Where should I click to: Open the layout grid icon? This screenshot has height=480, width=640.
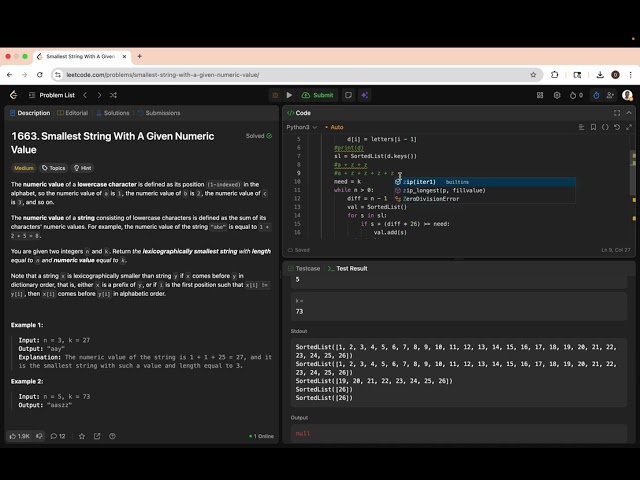540,95
